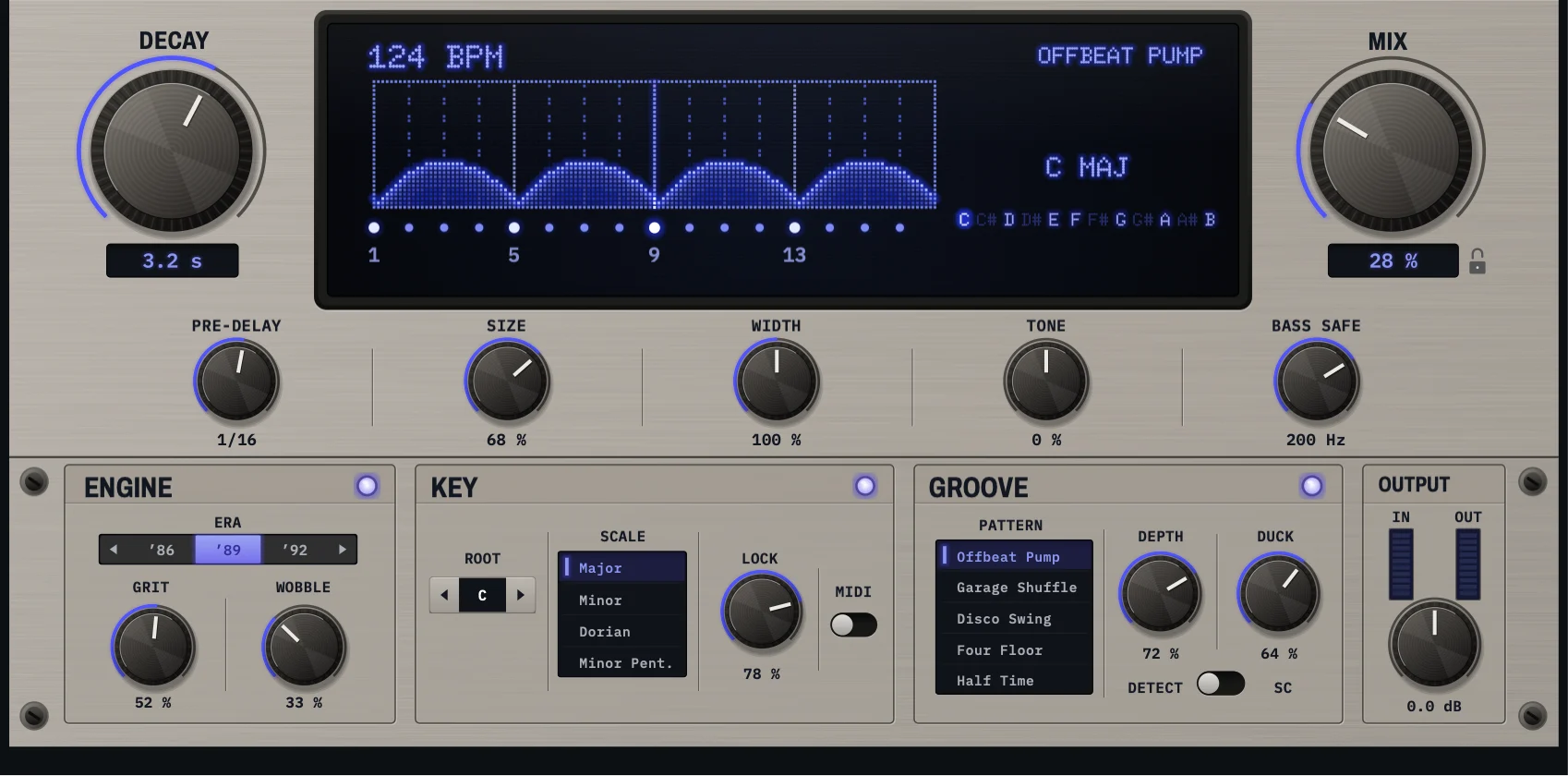This screenshot has width=1568, height=776.
Task: Select the '92 era
Action: tap(295, 550)
